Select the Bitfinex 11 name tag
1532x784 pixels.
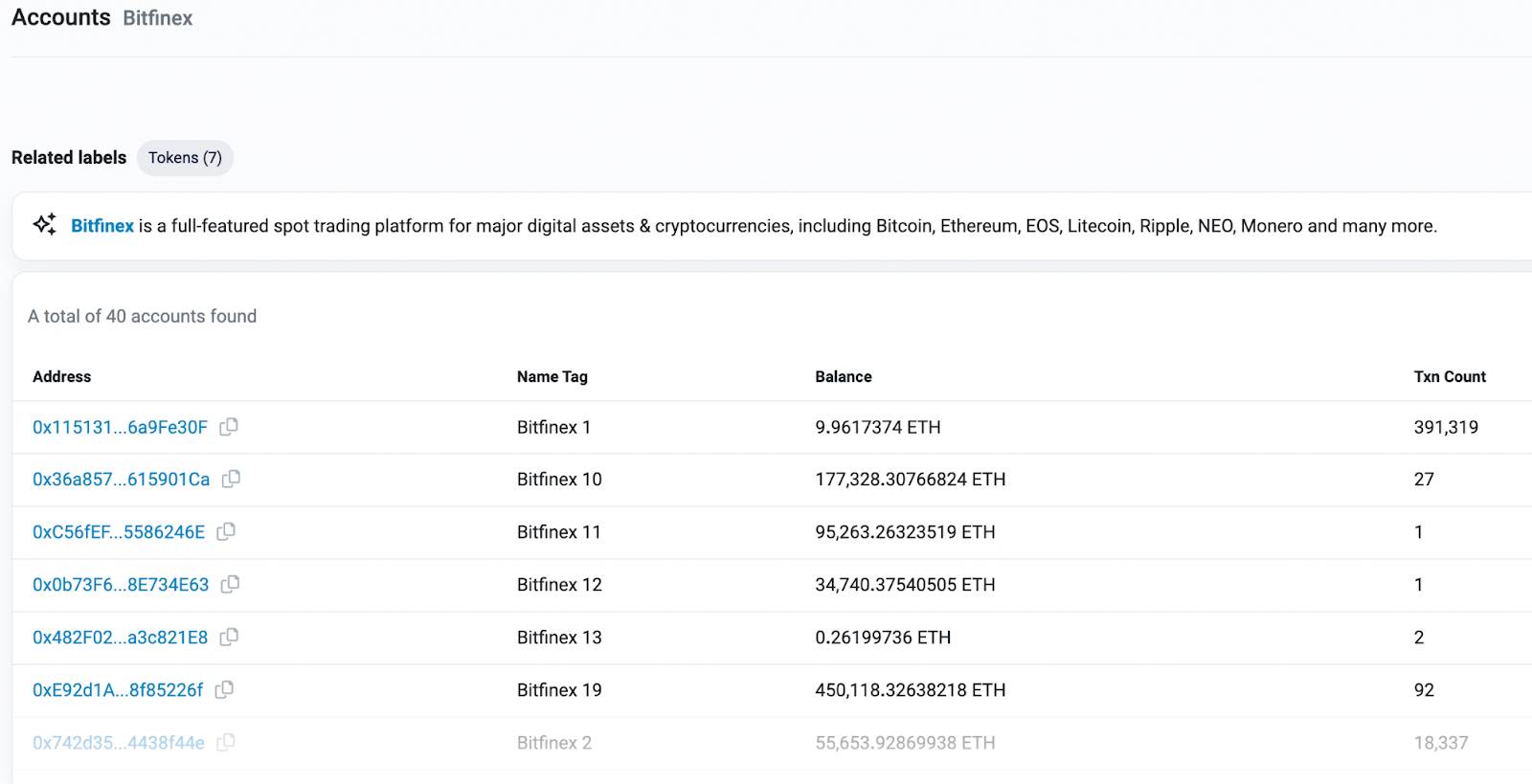559,531
